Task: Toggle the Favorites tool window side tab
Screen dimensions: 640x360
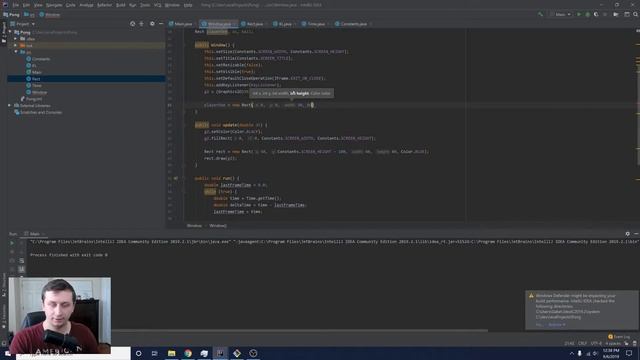Action: point(4,317)
